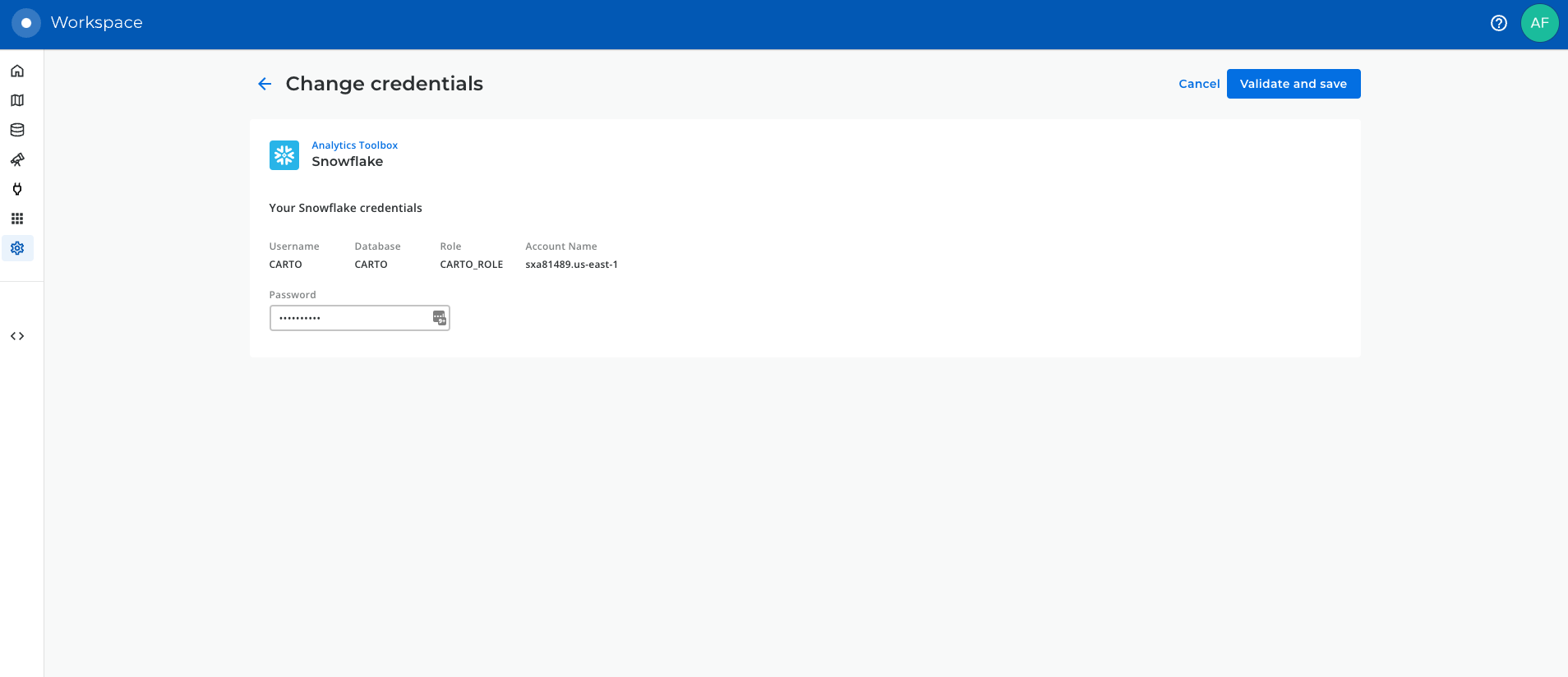Open Maps from the sidebar map icon
This screenshot has width=1568, height=677.
coord(17,100)
